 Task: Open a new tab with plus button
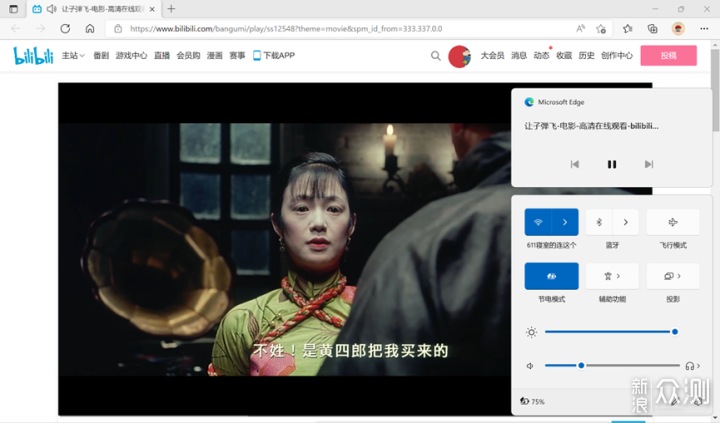pos(171,9)
